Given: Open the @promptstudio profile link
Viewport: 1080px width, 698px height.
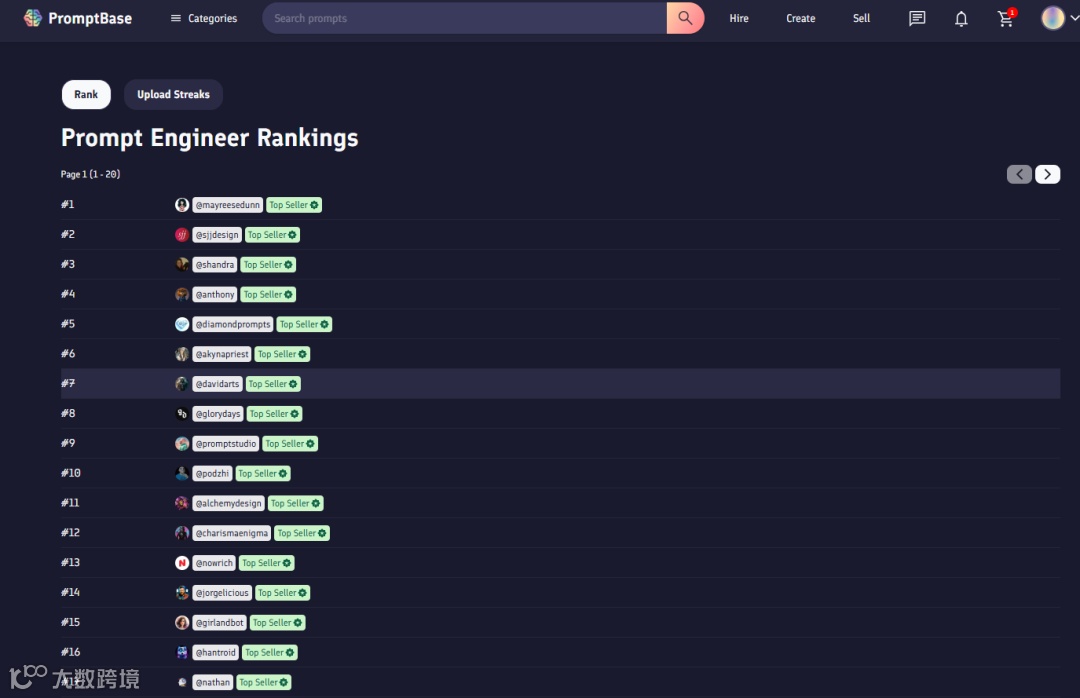Looking at the screenshot, I should click(226, 444).
